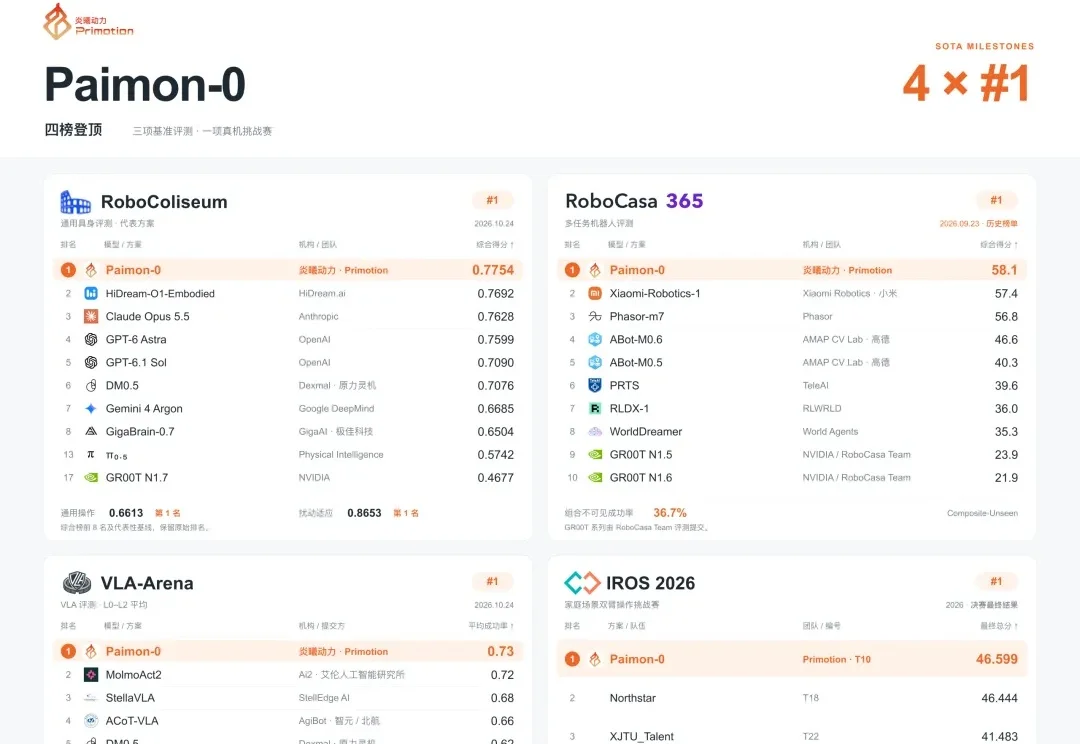Image resolution: width=1080 pixels, height=744 pixels.
Task: Click the Primotion logo in the header
Action: click(88, 22)
